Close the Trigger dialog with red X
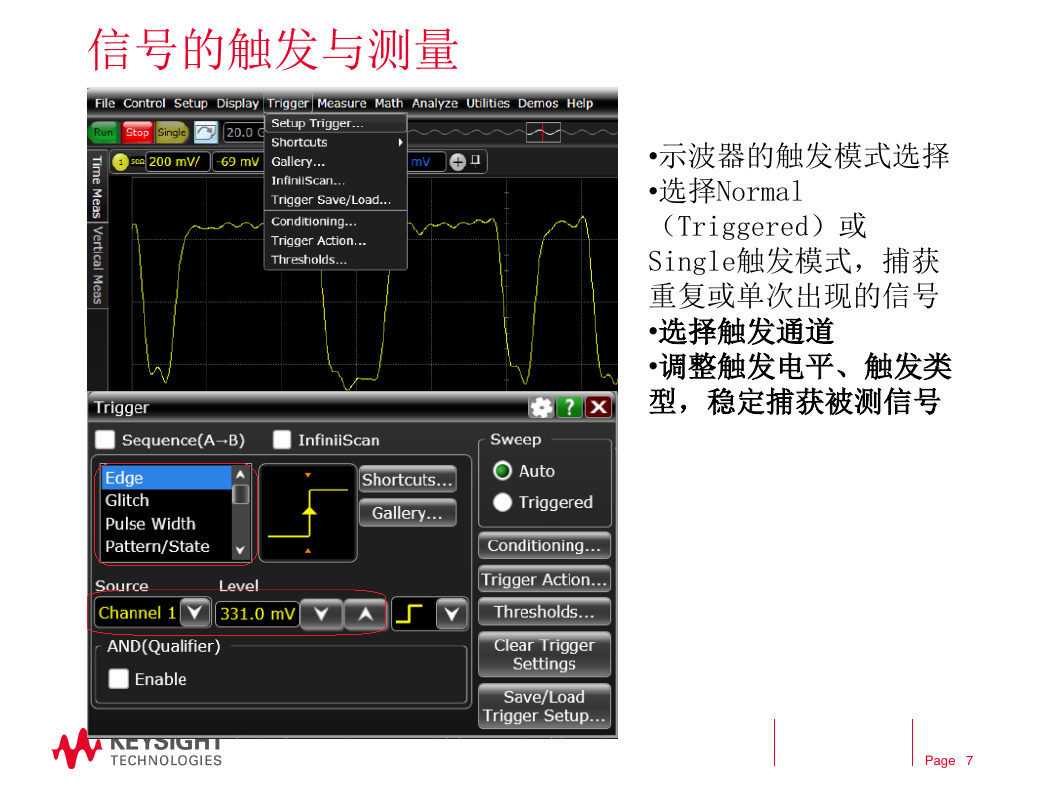This screenshot has height=788, width=1050. point(599,407)
